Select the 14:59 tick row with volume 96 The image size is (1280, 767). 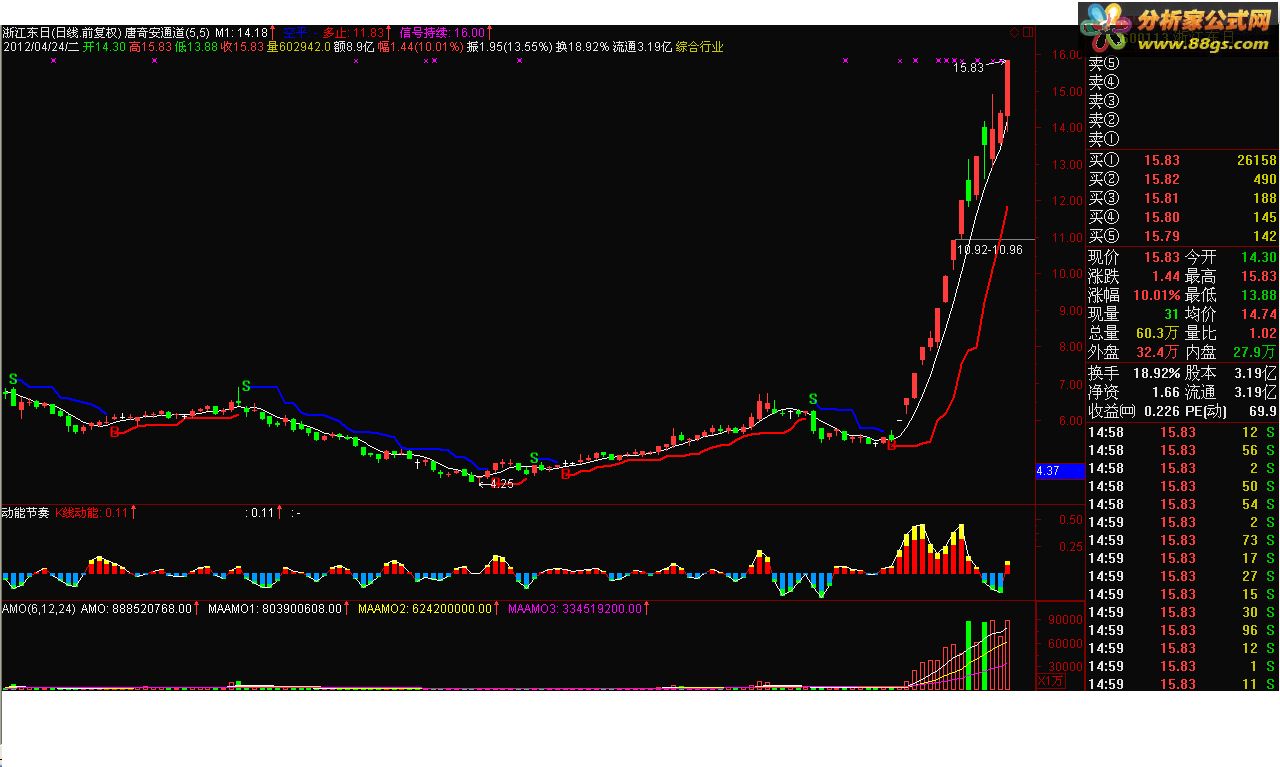click(x=1183, y=630)
